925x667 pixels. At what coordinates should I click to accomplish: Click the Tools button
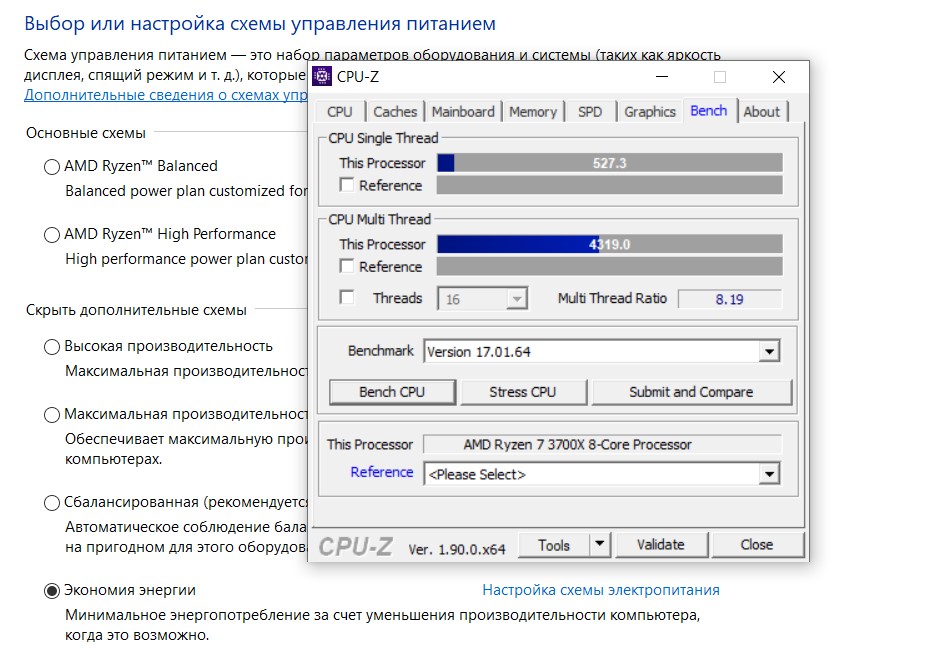click(554, 545)
